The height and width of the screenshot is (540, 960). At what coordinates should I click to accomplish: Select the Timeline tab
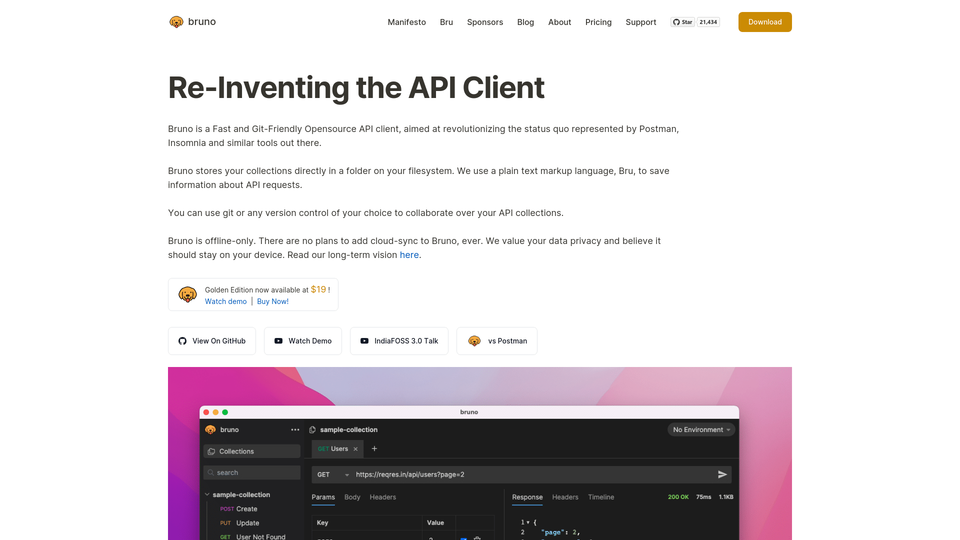pos(601,497)
